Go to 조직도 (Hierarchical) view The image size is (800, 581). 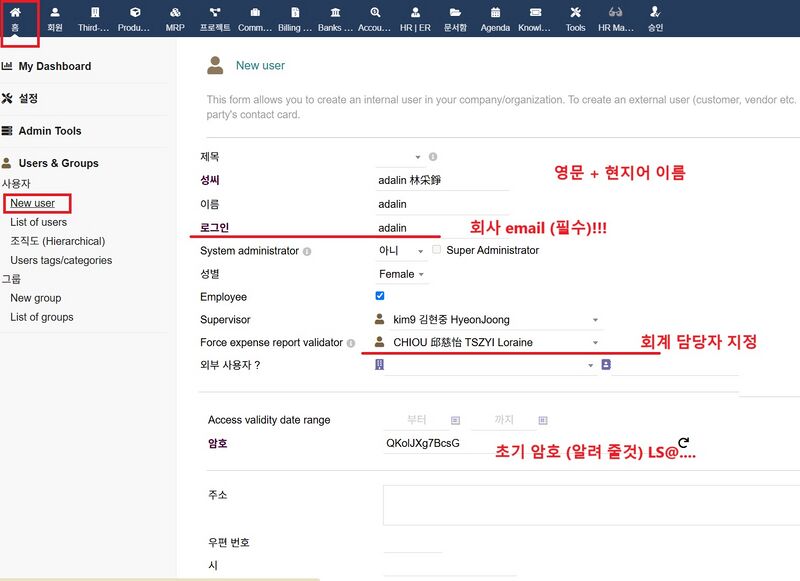coord(60,241)
